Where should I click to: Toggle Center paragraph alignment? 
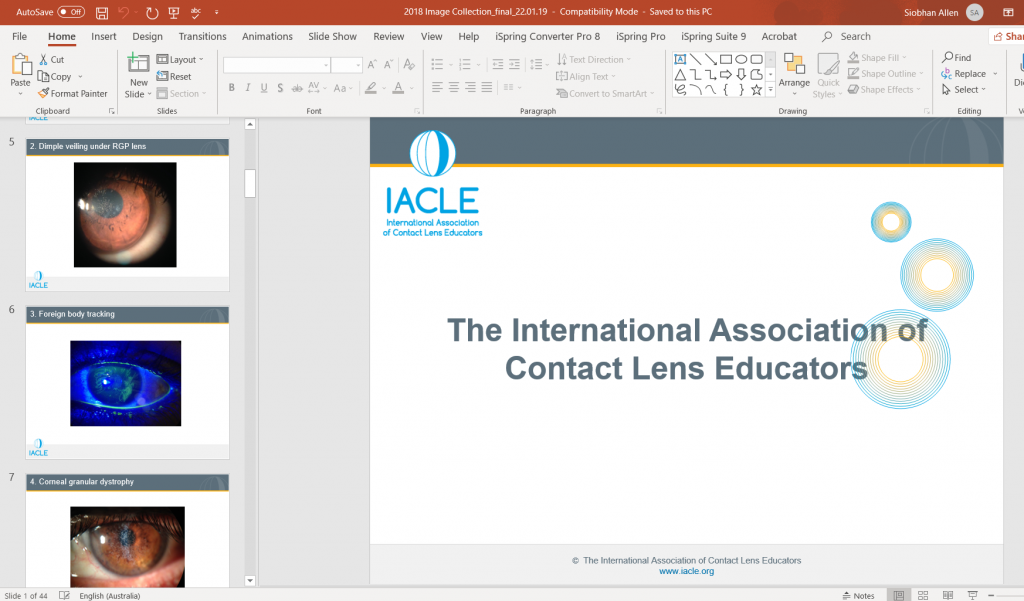click(453, 87)
